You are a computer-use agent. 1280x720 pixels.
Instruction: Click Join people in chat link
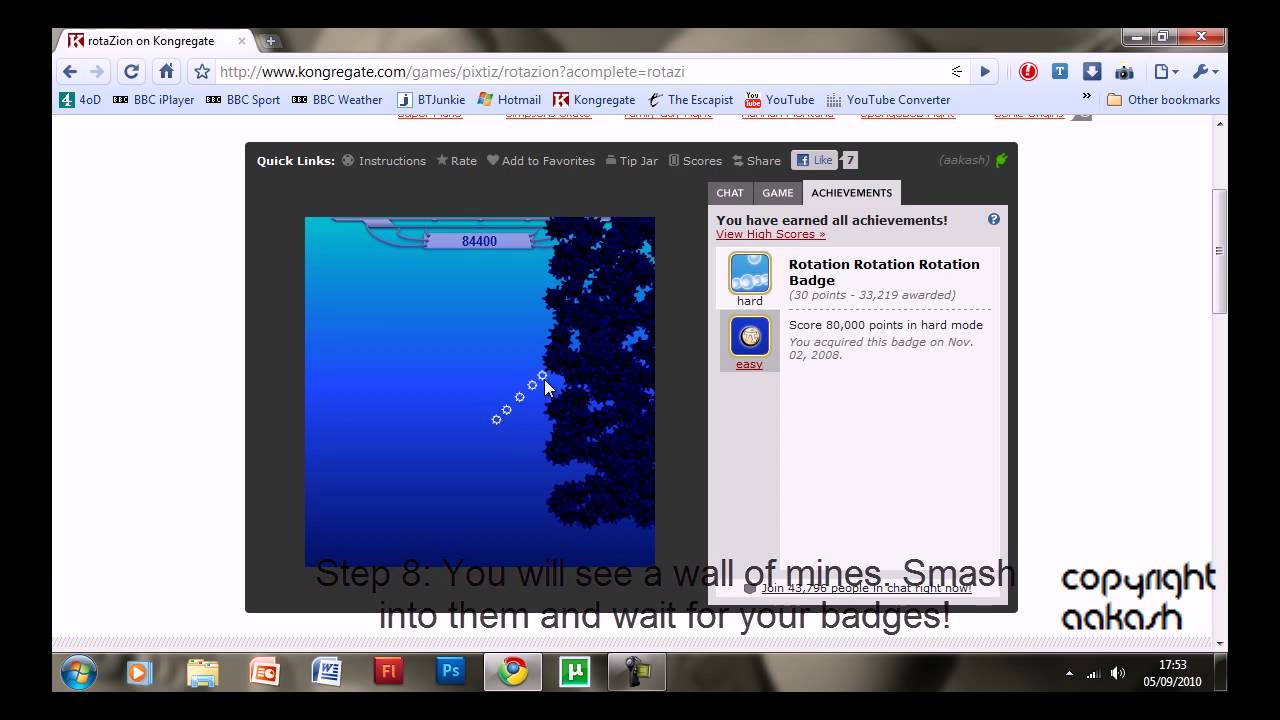coord(866,588)
